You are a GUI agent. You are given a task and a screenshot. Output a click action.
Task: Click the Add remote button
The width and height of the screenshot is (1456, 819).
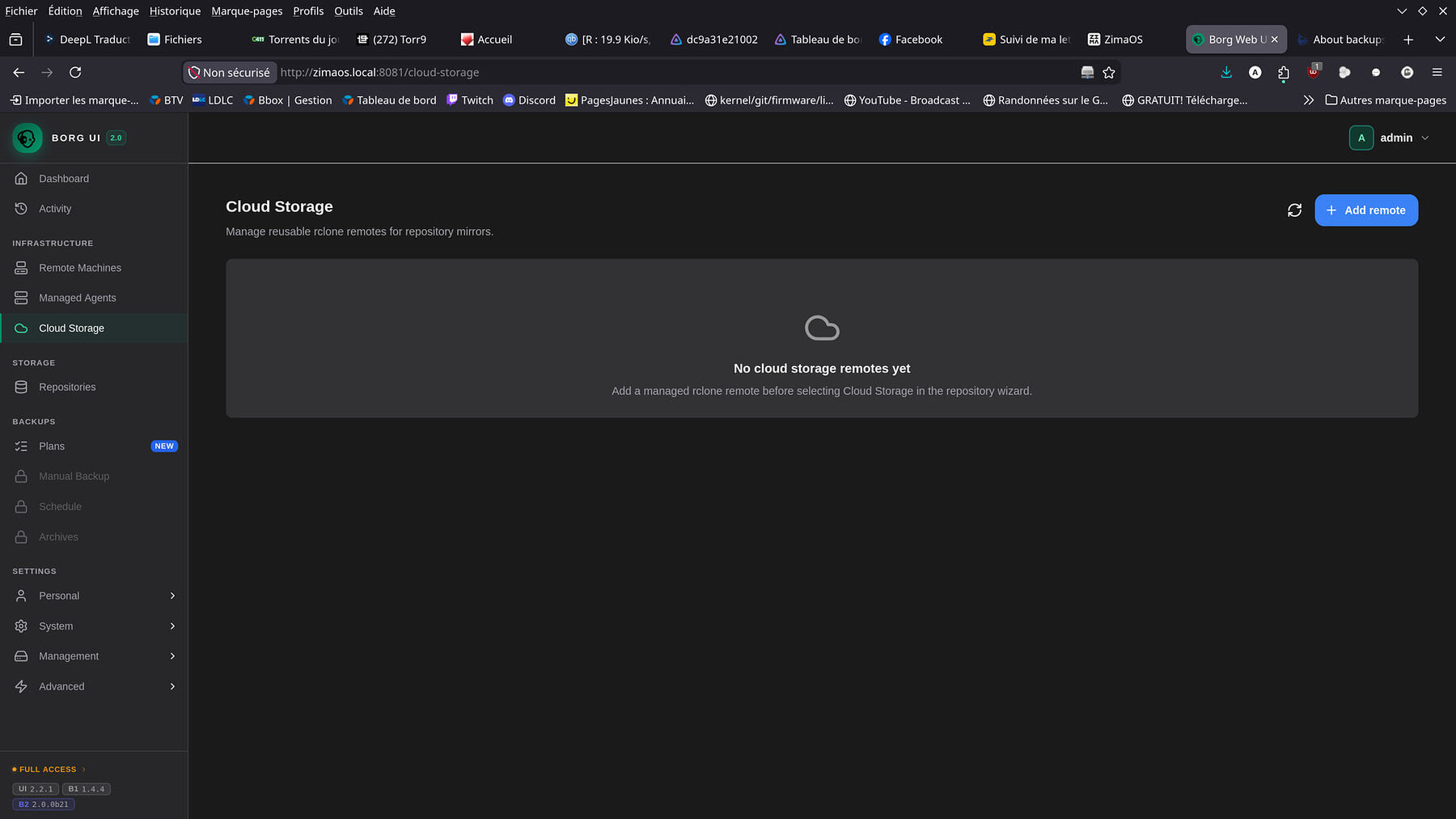point(1366,210)
